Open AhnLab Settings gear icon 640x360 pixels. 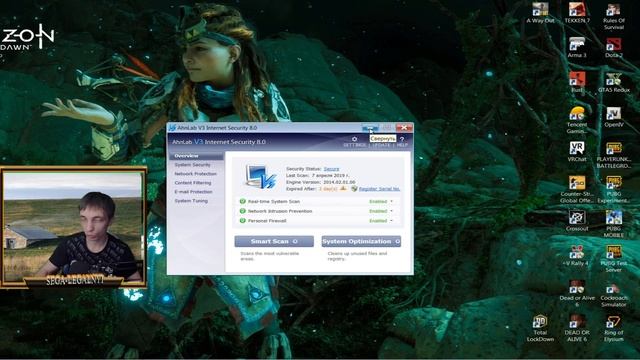point(354,139)
